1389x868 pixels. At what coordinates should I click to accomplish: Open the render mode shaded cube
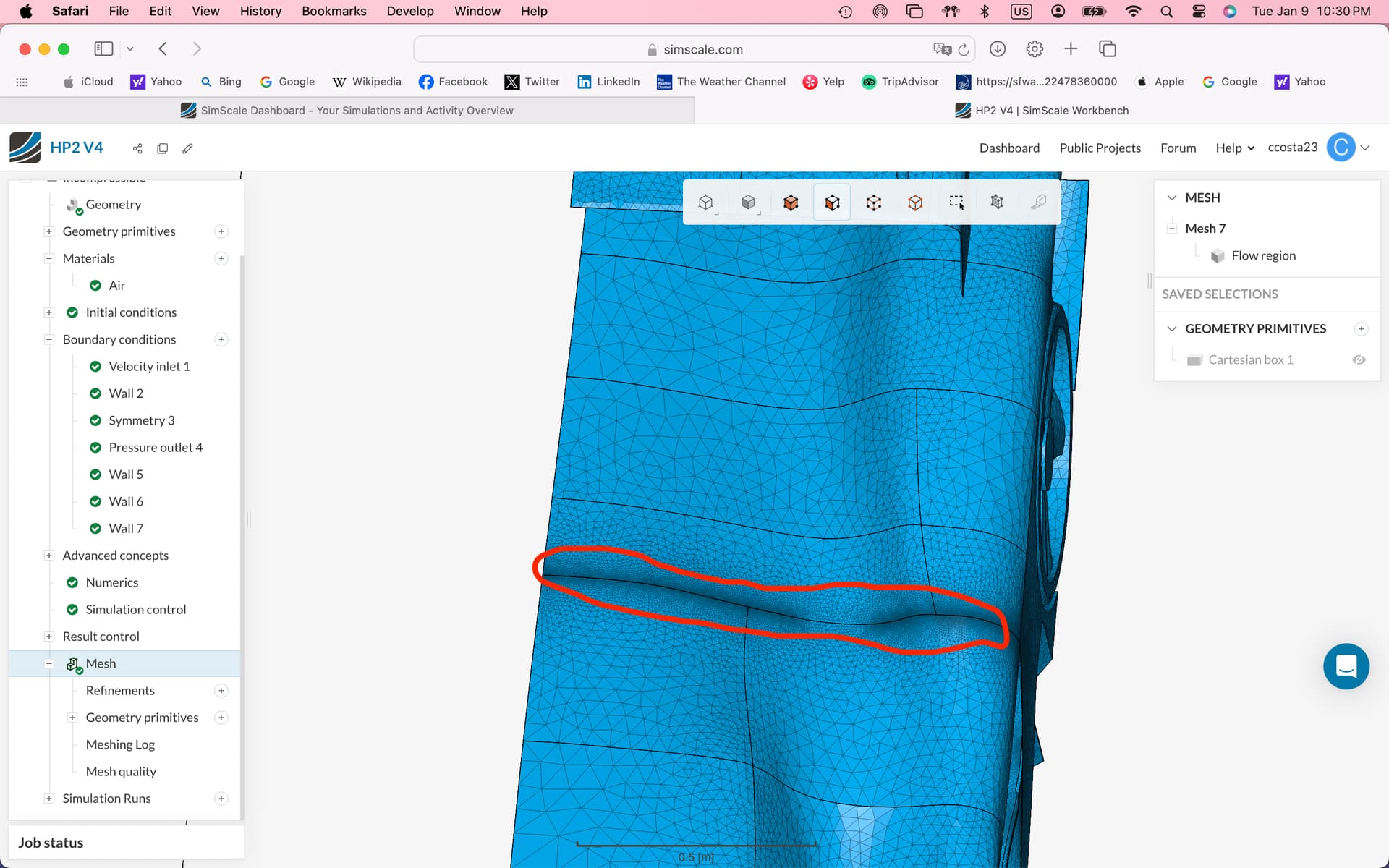[748, 203]
